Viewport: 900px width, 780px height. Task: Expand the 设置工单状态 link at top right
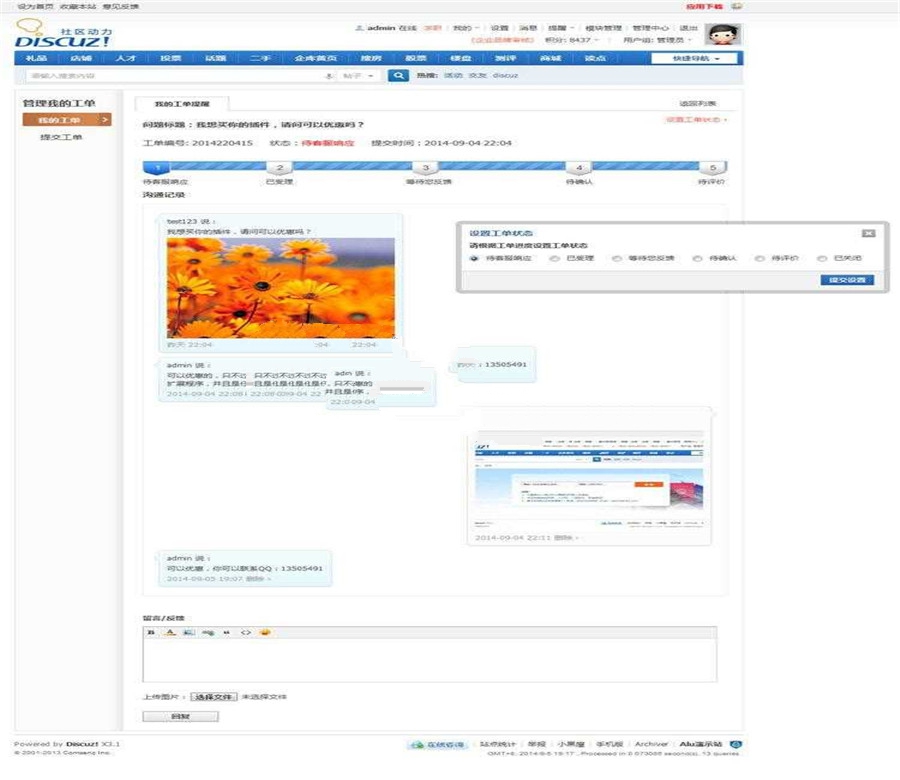pyautogui.click(x=696, y=120)
